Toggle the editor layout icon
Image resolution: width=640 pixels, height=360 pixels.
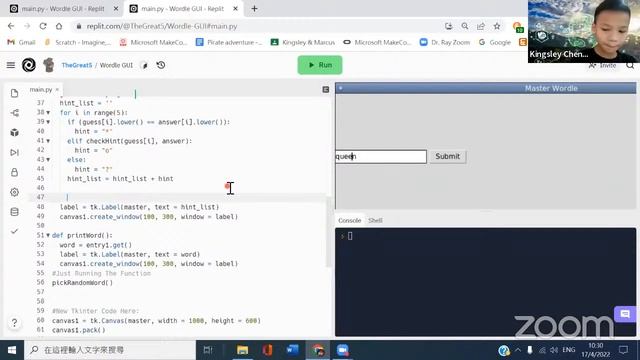point(326,89)
